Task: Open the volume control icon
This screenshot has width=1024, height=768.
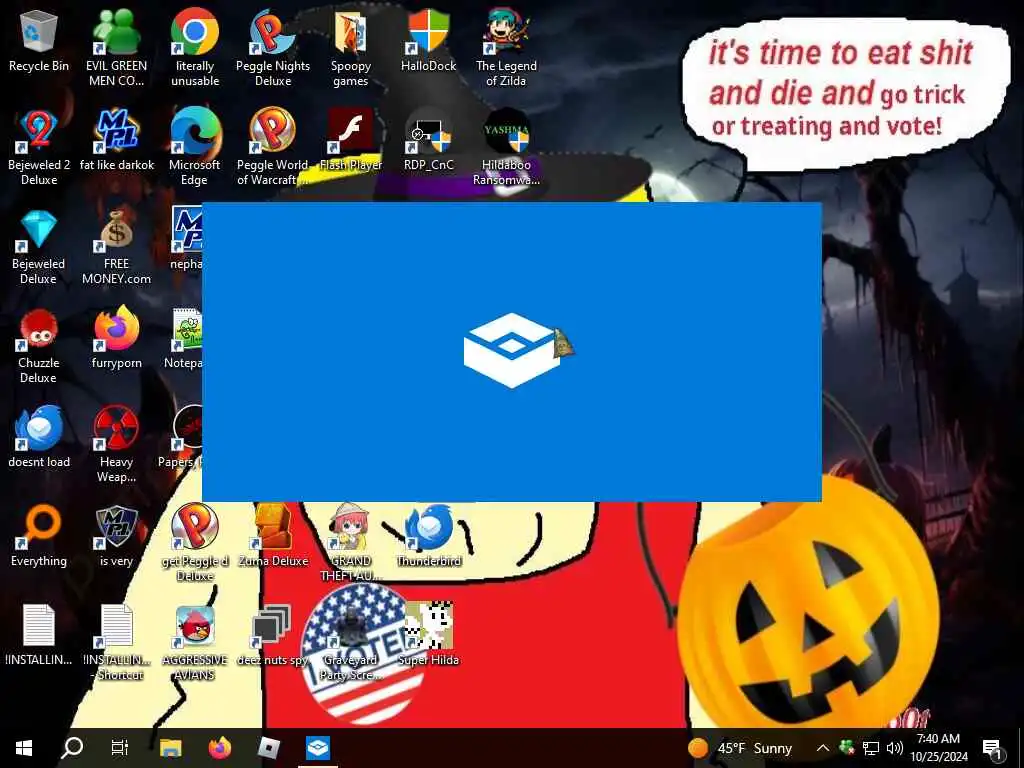Action: 895,748
